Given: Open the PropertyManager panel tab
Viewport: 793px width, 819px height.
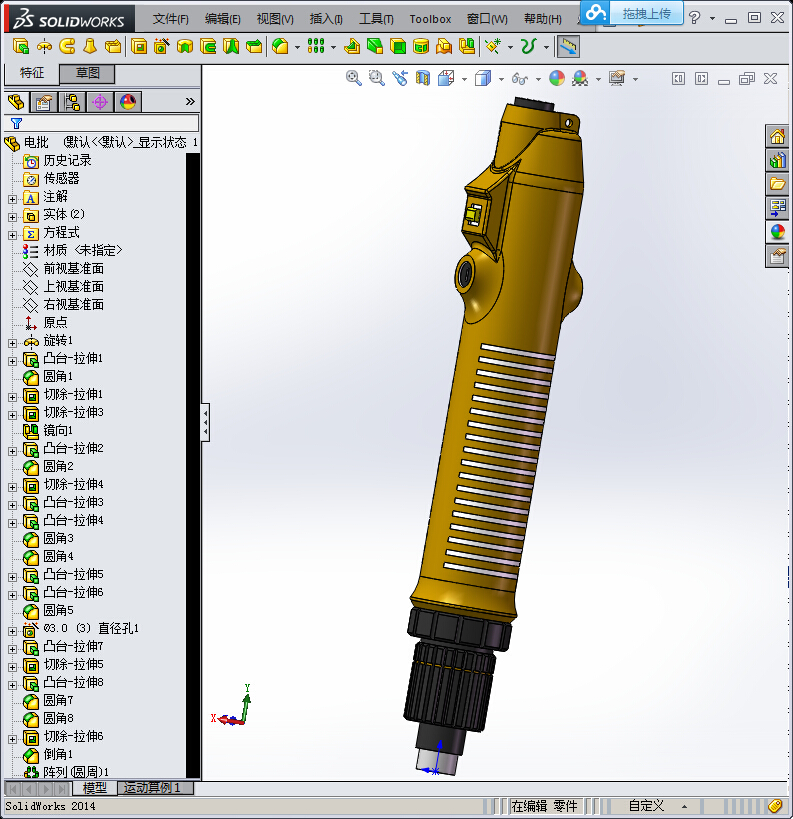Looking at the screenshot, I should pos(43,102).
